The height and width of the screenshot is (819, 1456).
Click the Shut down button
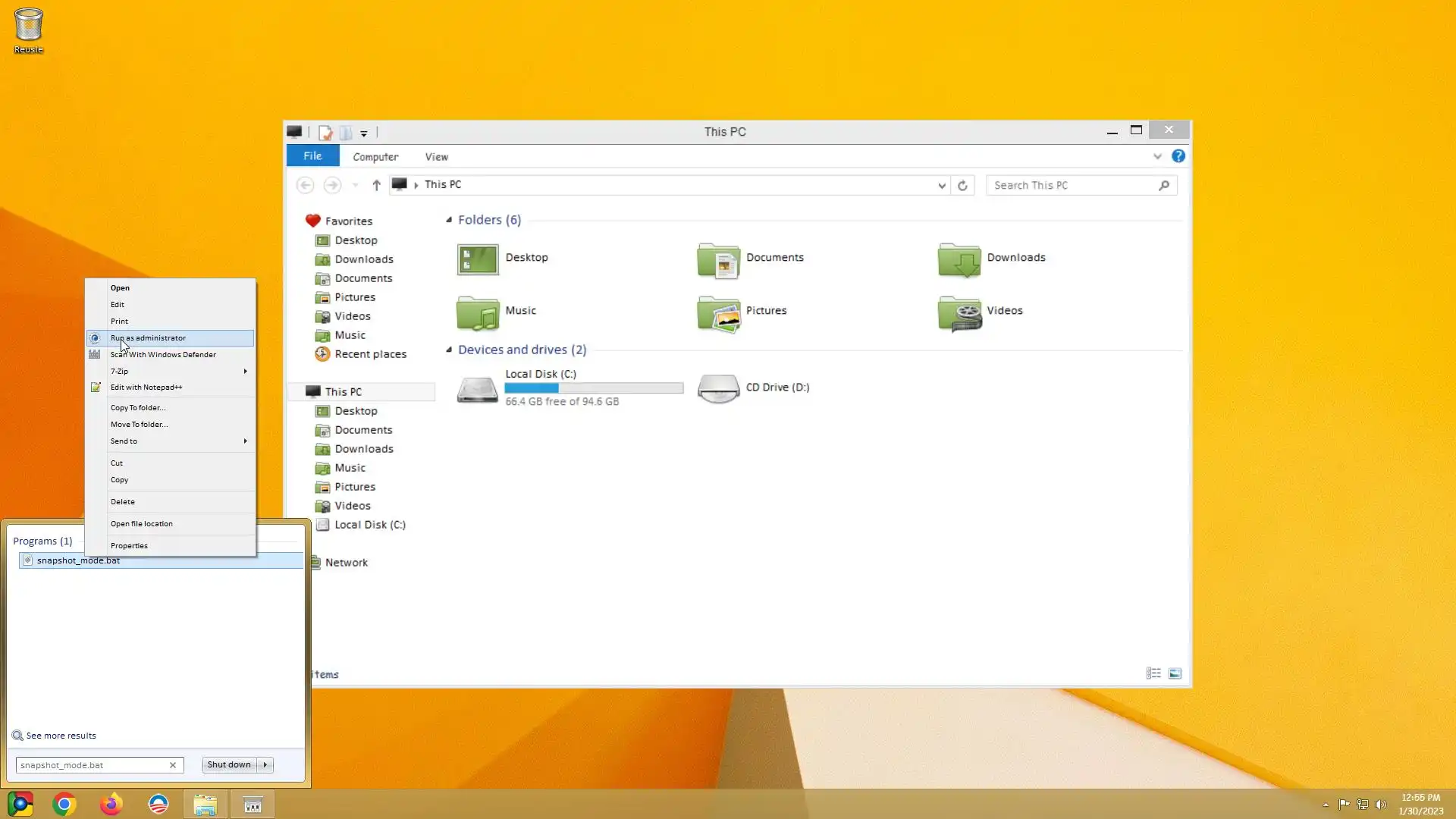(x=229, y=764)
